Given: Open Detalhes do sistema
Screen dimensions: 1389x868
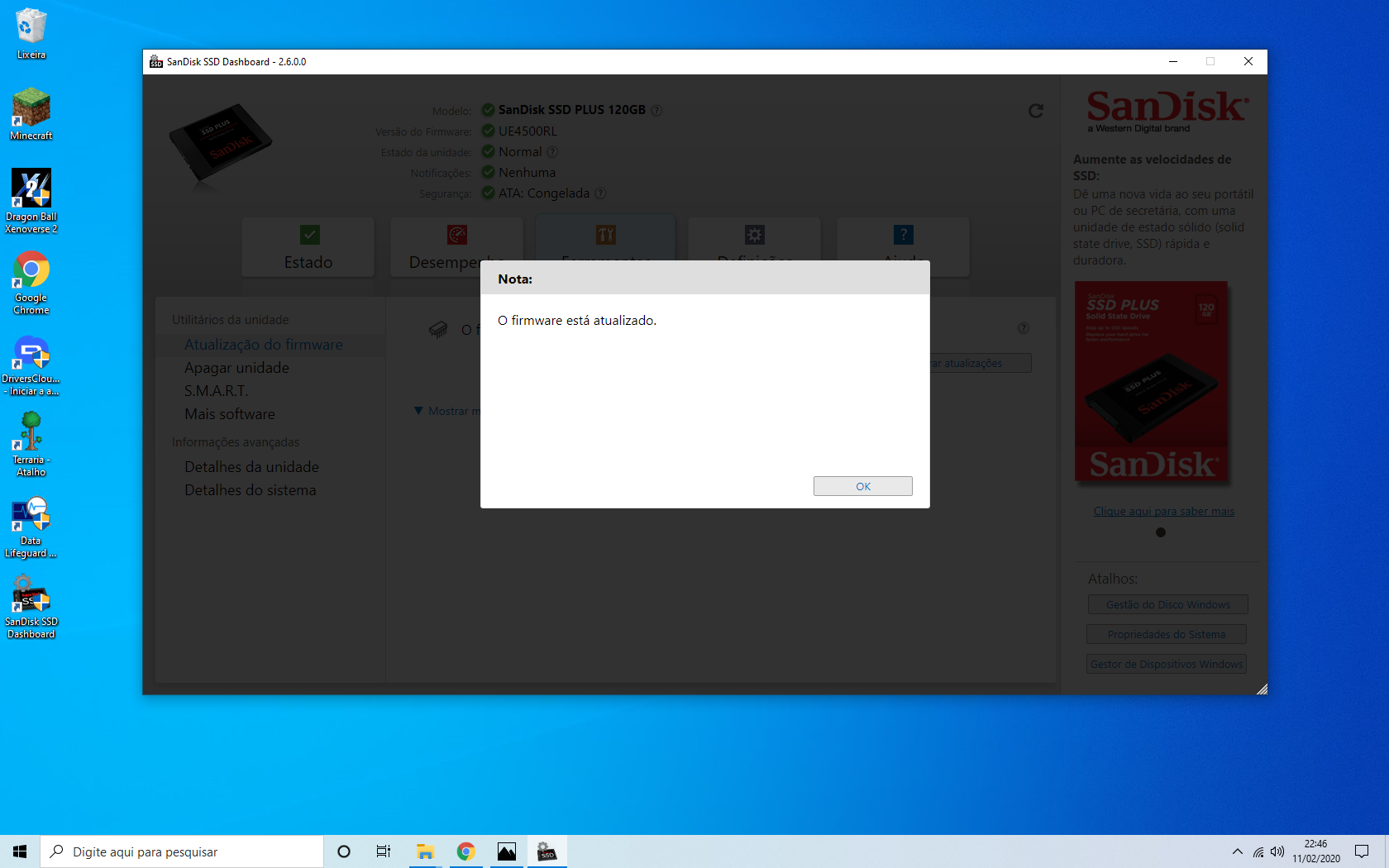Looking at the screenshot, I should click(x=250, y=490).
